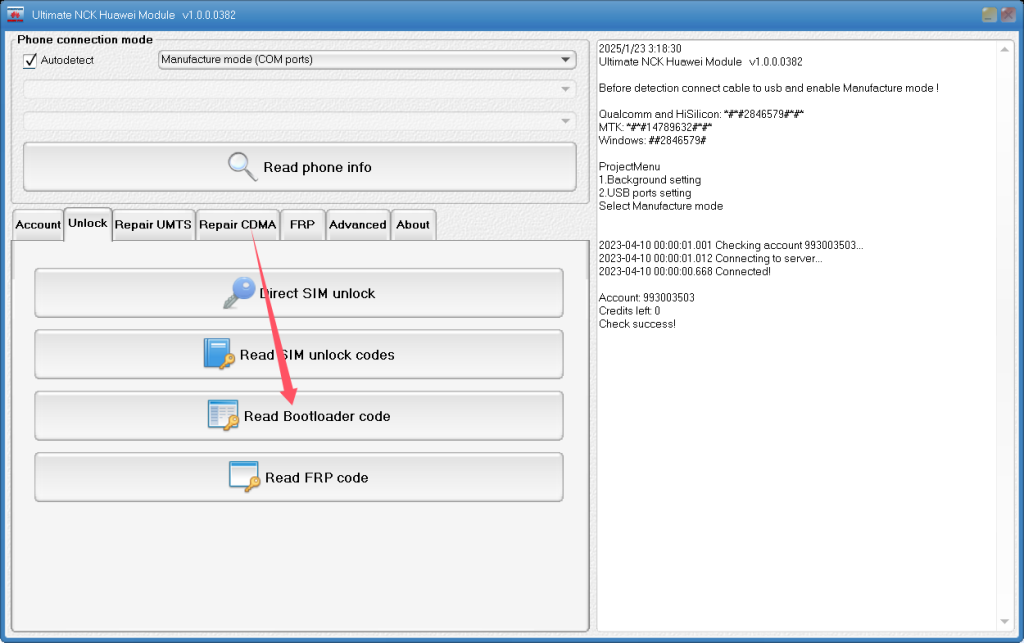The image size is (1024, 643).
Task: Minimize the Ultimate NCK Huawei Module window
Action: 989,14
